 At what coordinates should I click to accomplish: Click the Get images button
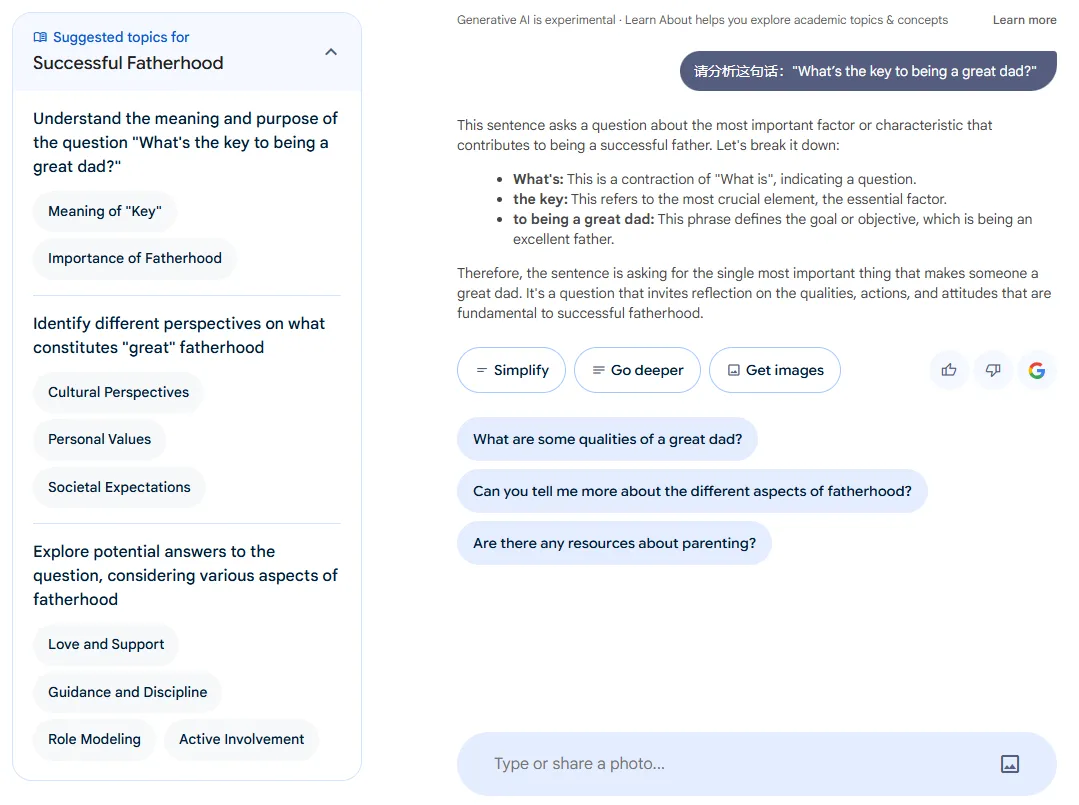[x=775, y=370]
